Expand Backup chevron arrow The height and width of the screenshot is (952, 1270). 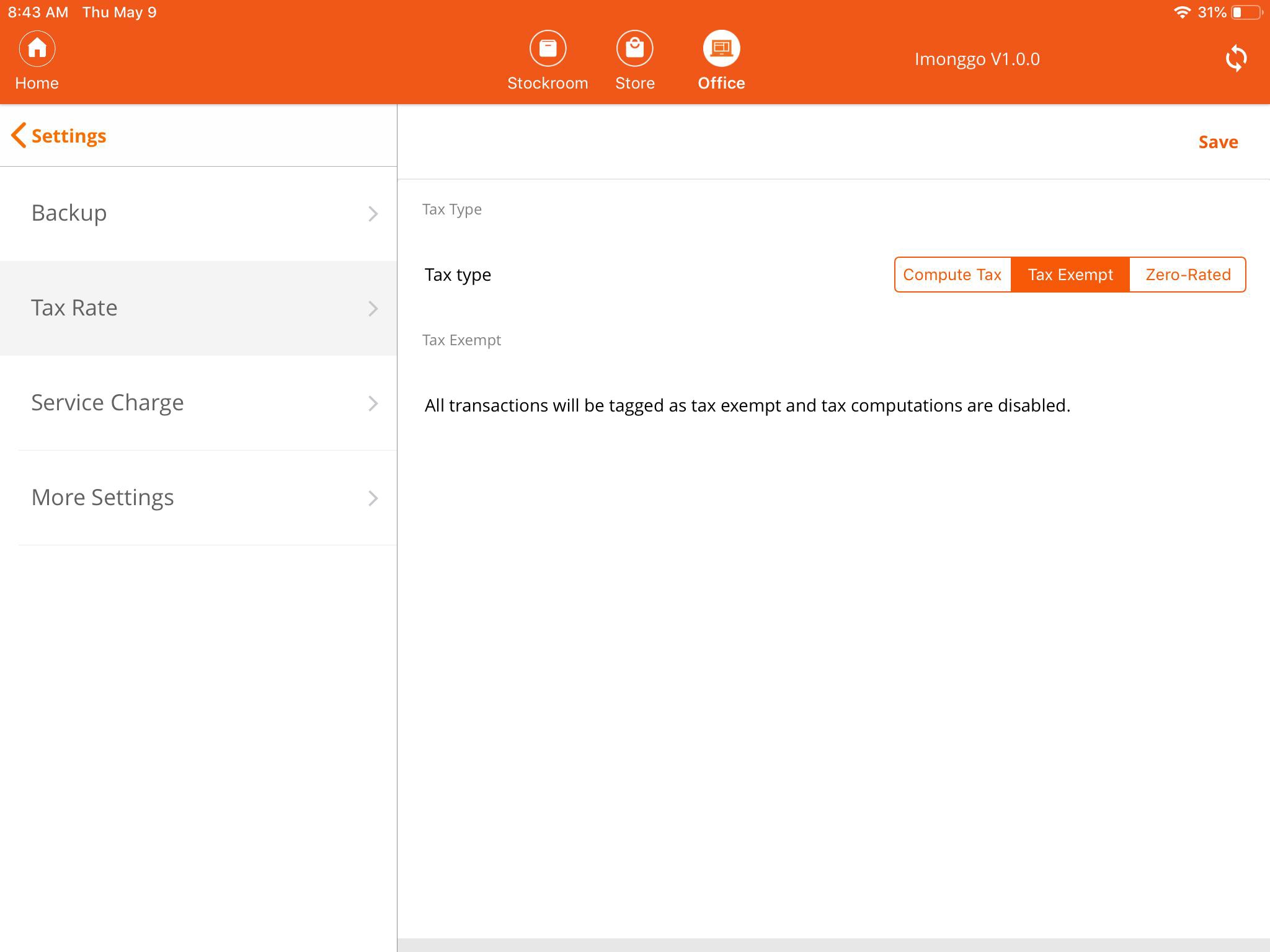point(373,214)
